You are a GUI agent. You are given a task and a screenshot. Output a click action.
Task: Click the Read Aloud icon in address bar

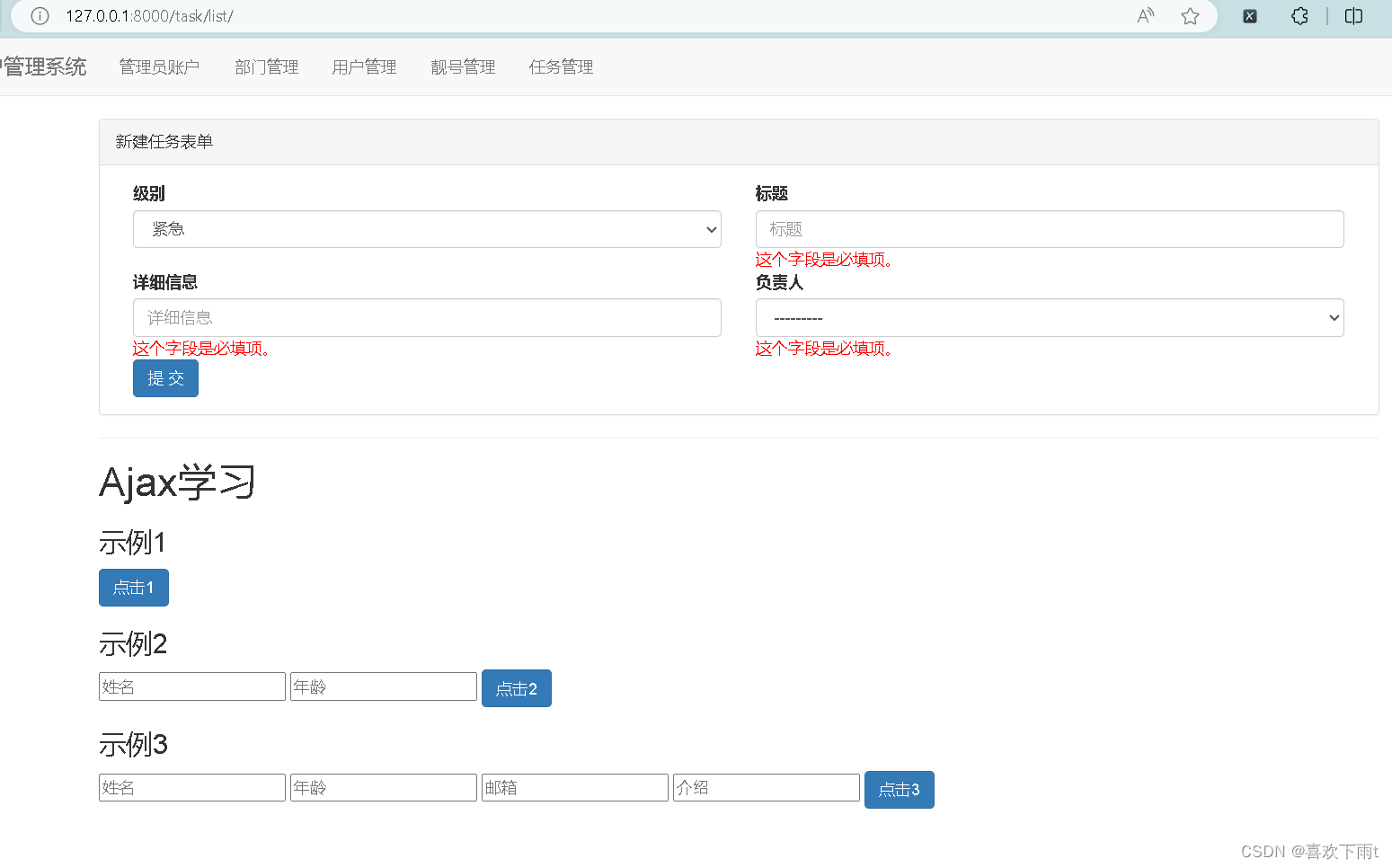[1146, 16]
